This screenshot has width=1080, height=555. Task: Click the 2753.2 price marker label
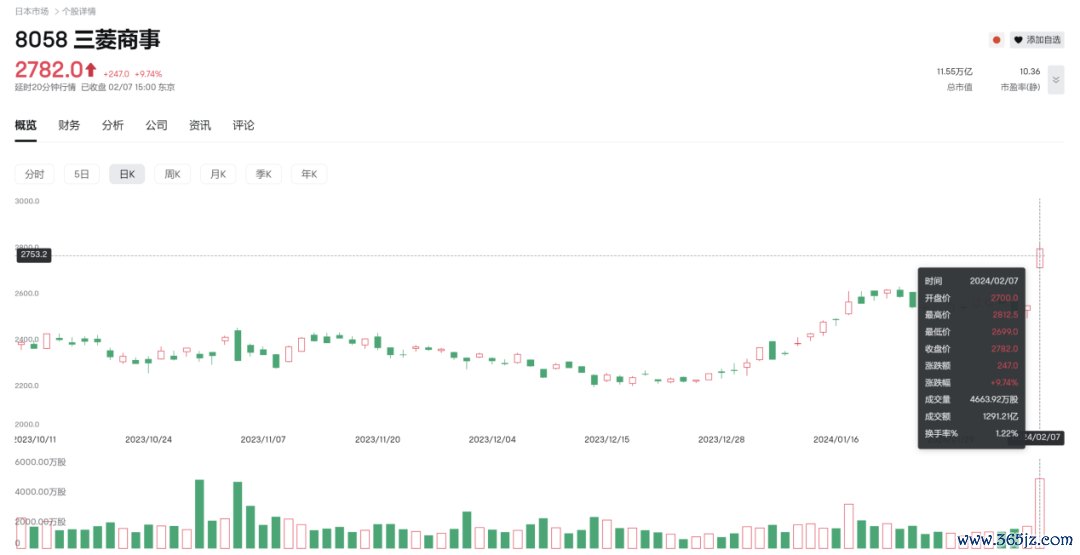coord(34,255)
